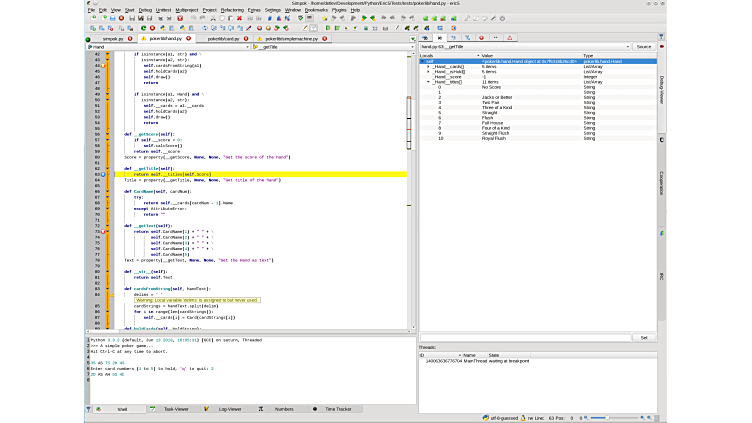
Task: Open the Cooperation side tab
Action: coord(662,182)
